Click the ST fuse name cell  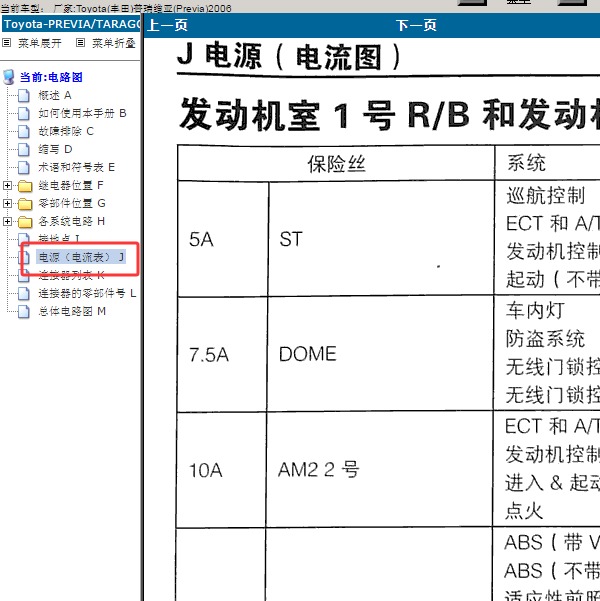[x=381, y=239]
